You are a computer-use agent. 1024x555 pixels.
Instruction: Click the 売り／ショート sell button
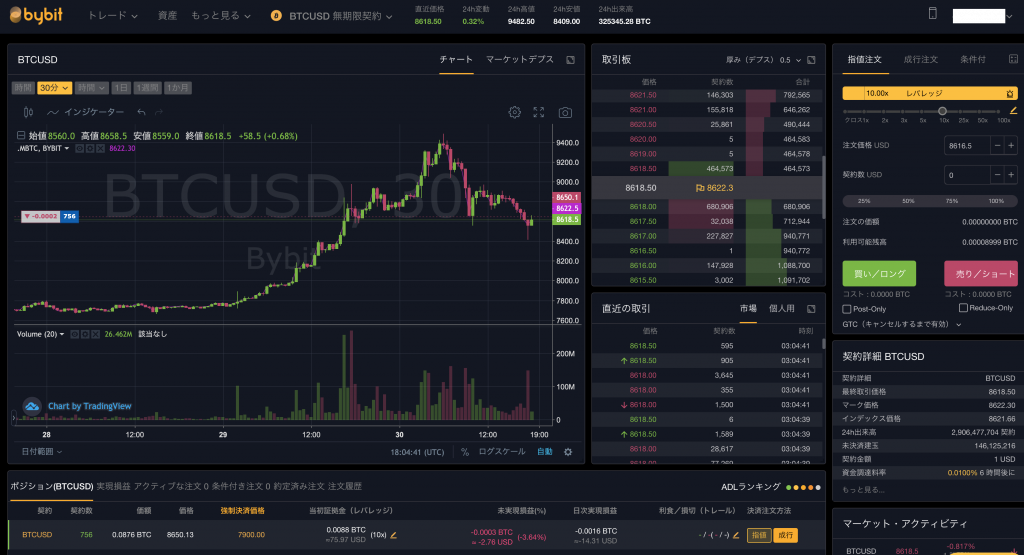point(981,274)
